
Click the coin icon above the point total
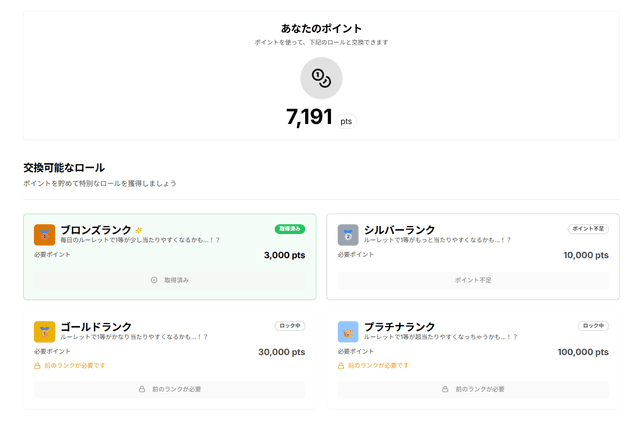click(x=321, y=78)
